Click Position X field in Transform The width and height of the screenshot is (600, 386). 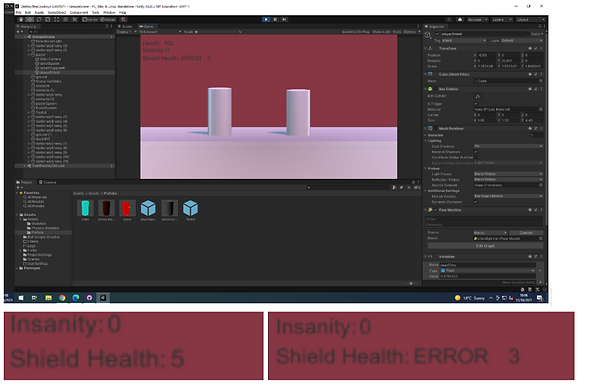point(486,55)
